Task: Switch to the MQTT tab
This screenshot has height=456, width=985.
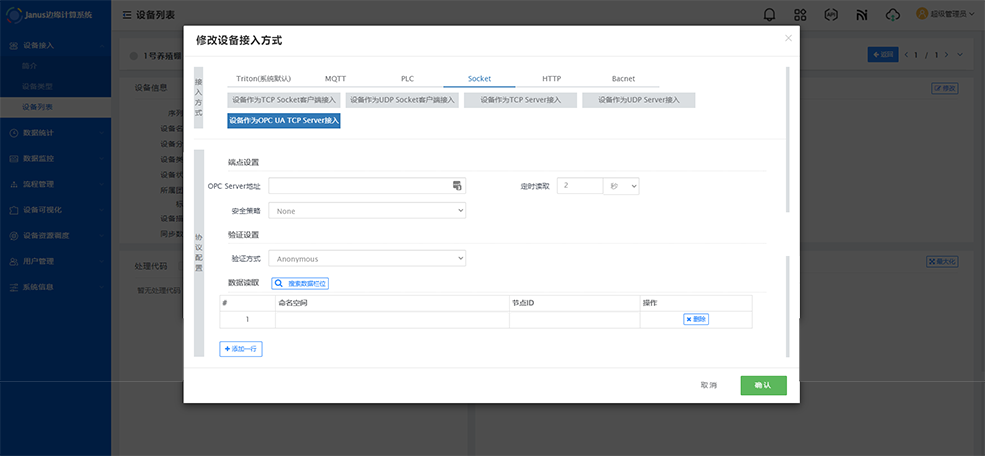Action: coord(336,78)
